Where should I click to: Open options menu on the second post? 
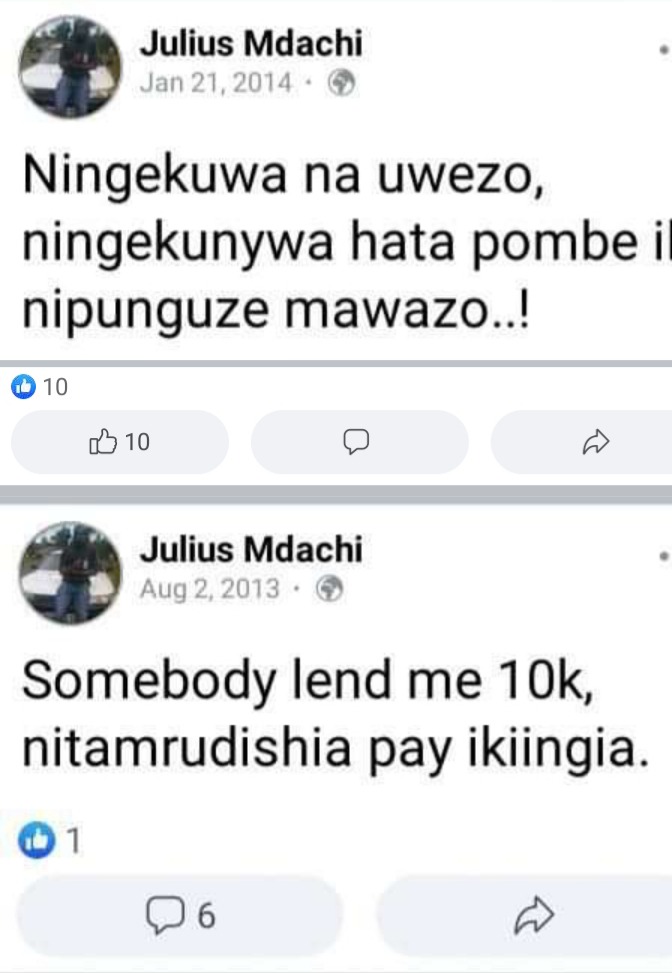click(664, 557)
